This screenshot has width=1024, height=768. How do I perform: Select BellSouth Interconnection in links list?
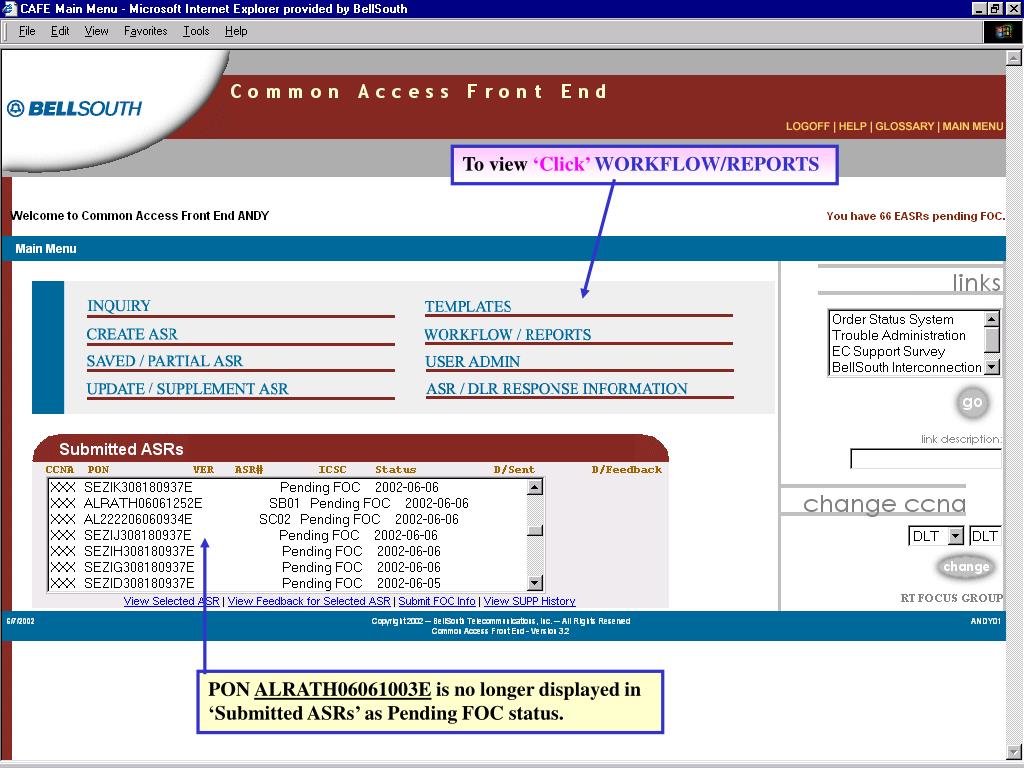point(906,367)
